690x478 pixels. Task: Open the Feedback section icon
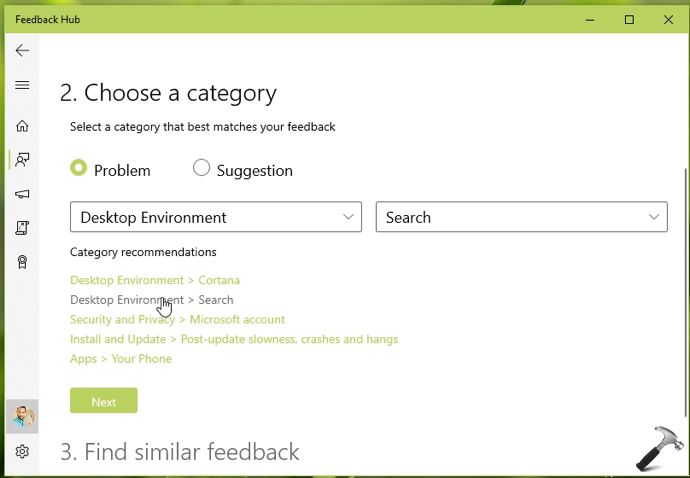click(x=22, y=159)
